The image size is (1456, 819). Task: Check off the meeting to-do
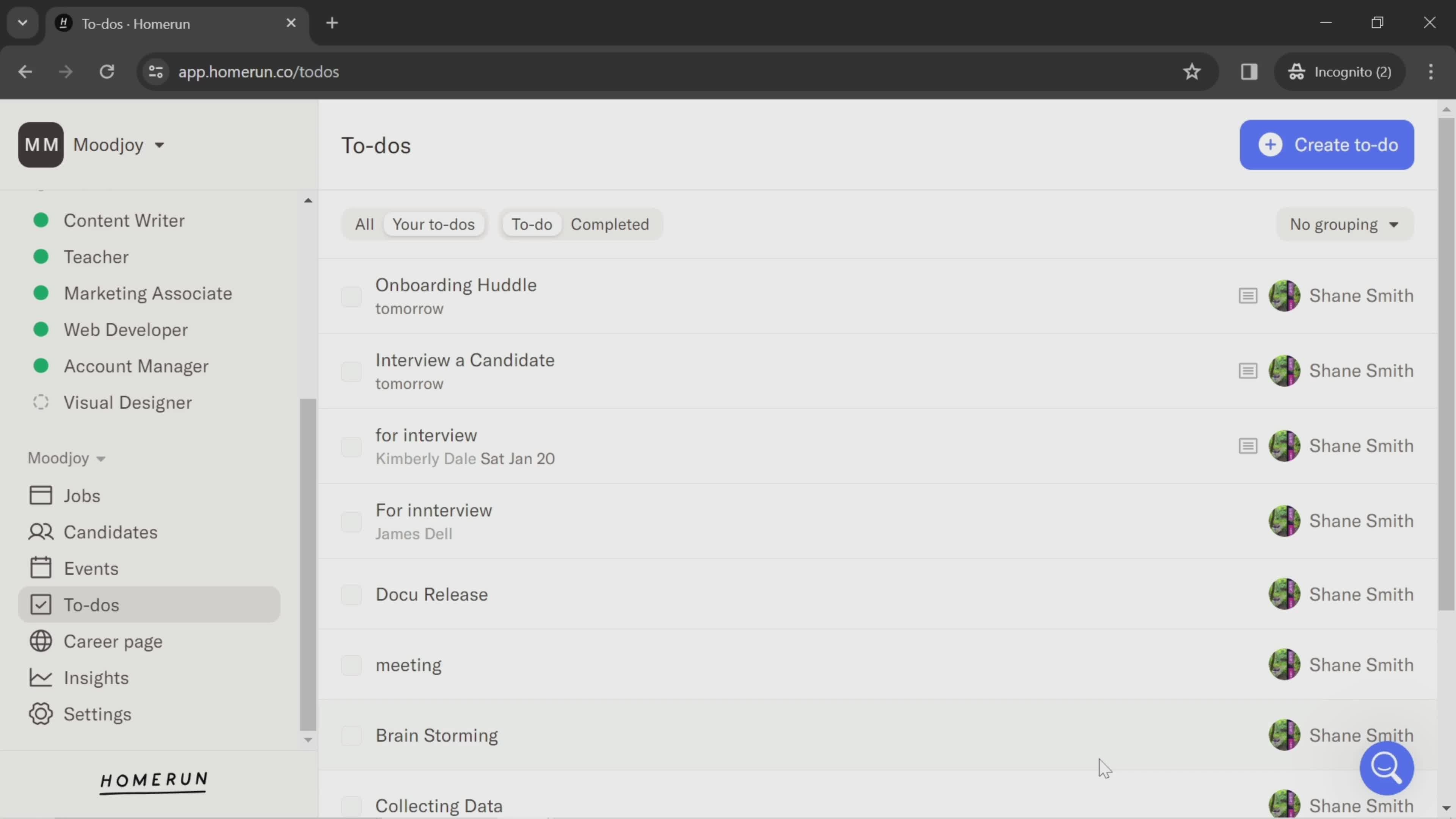(351, 665)
